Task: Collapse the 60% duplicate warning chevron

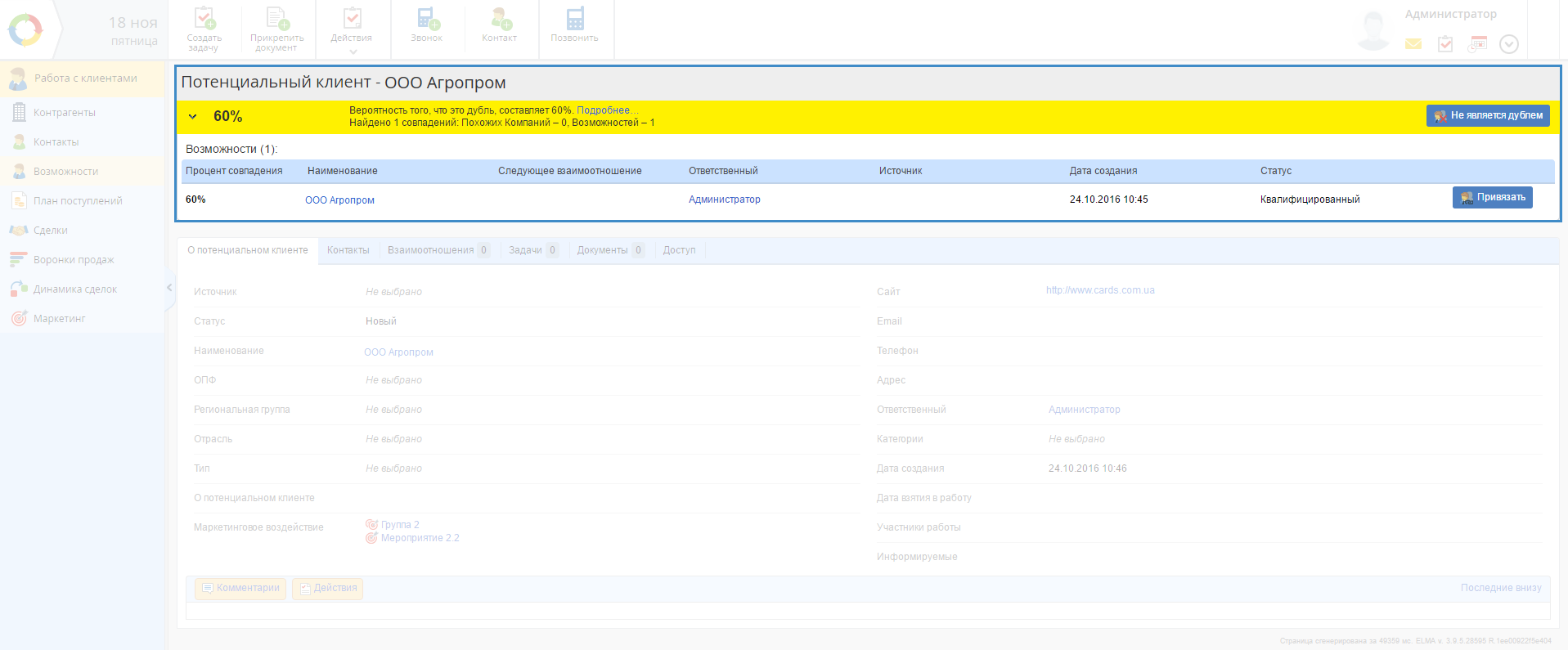Action: click(x=193, y=117)
